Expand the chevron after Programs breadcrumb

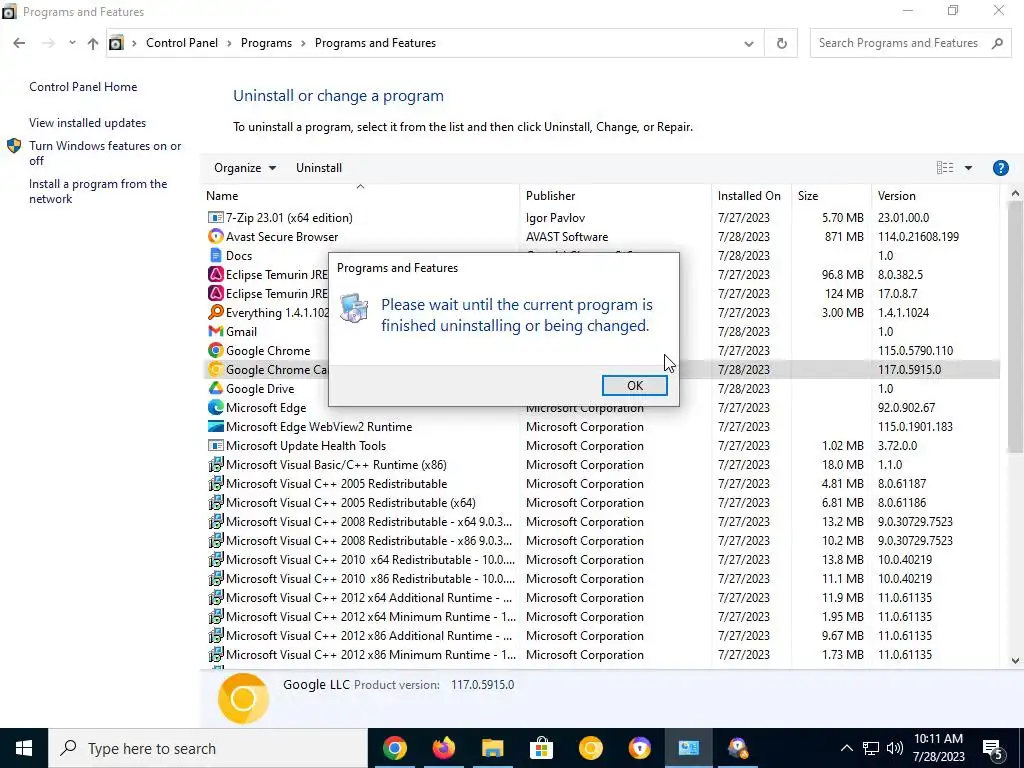(303, 43)
